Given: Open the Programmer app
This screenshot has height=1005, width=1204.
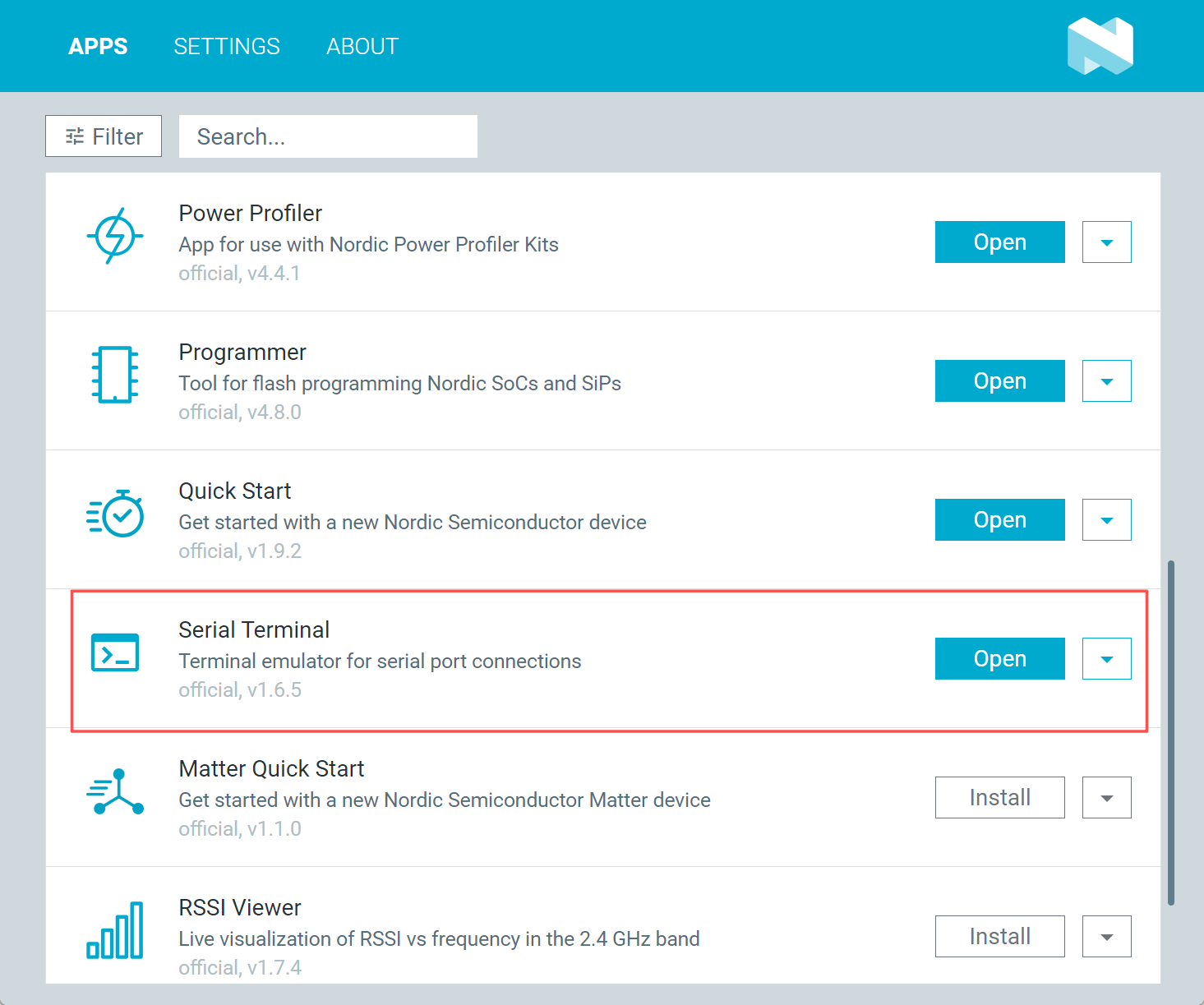Looking at the screenshot, I should [x=1000, y=381].
